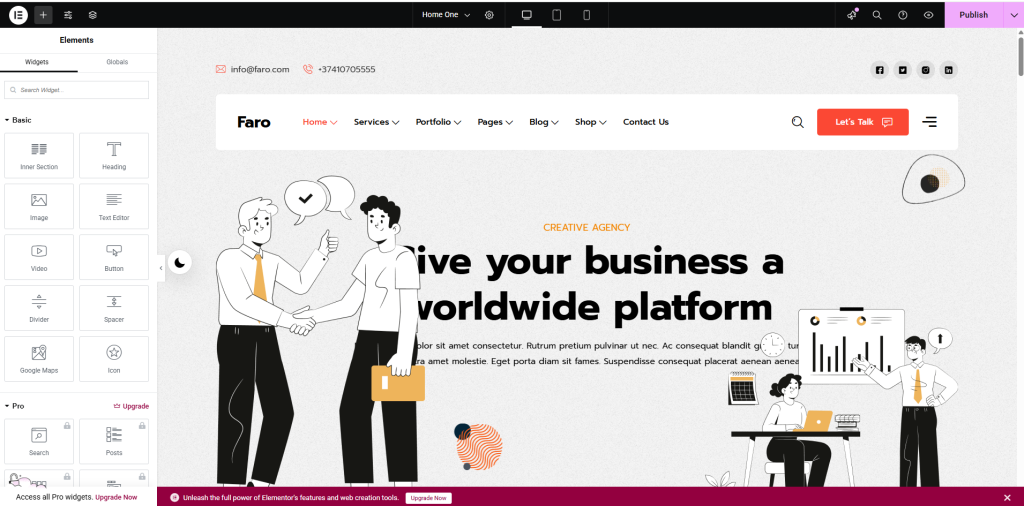Preview changes with the eye icon

point(929,15)
